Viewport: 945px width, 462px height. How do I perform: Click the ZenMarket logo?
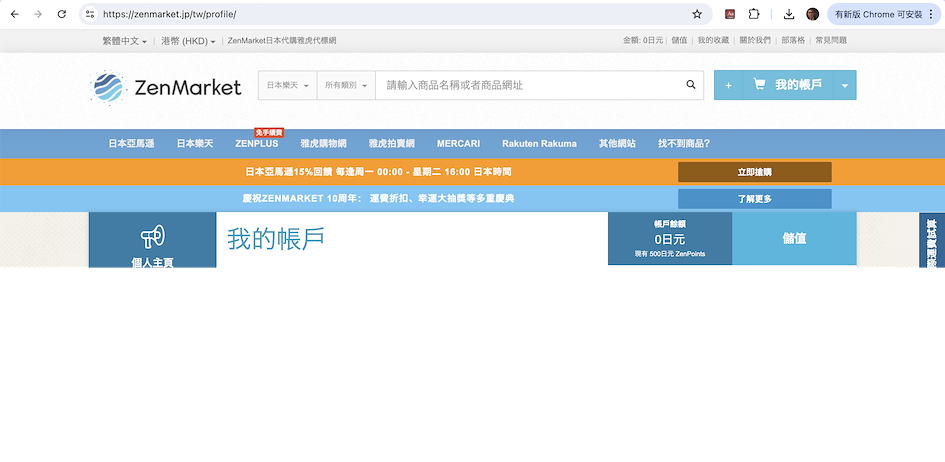point(166,87)
